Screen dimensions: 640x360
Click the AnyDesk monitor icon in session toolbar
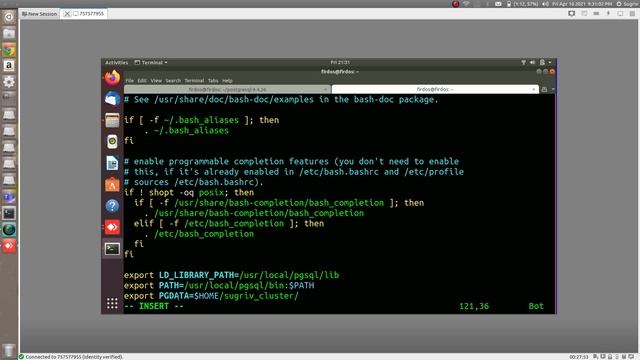tap(571, 13)
